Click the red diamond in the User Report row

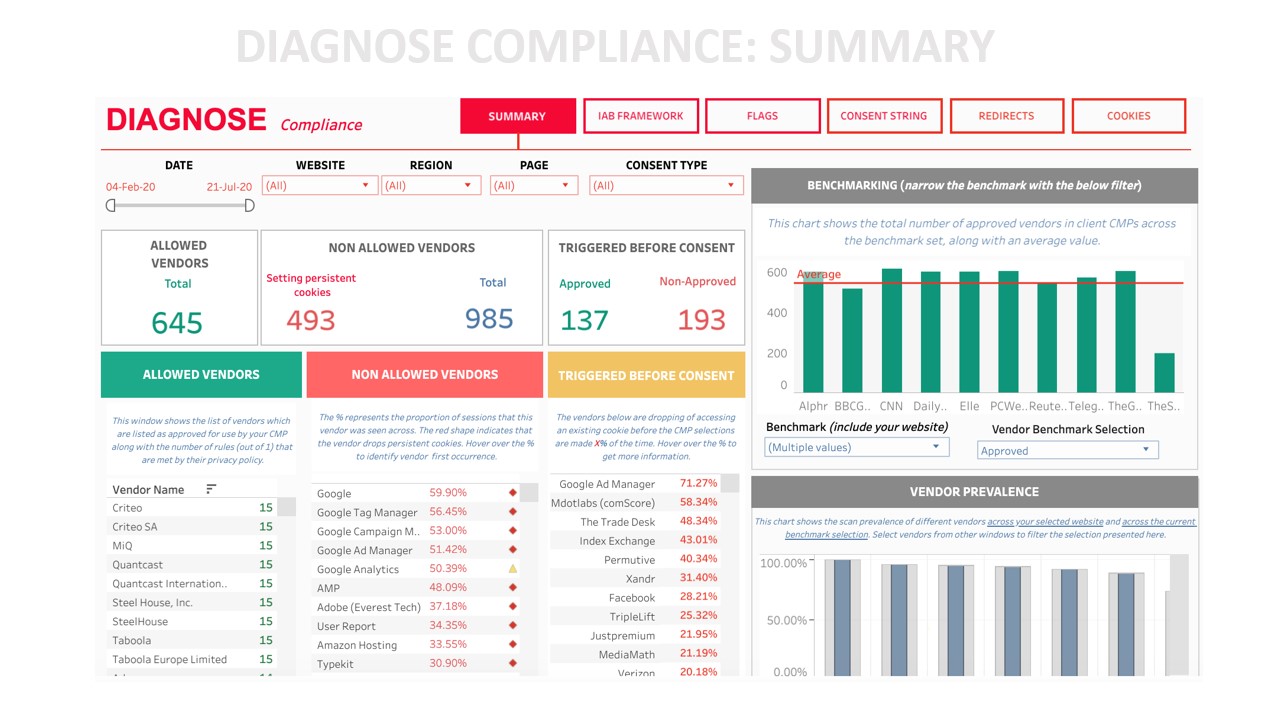coord(513,626)
